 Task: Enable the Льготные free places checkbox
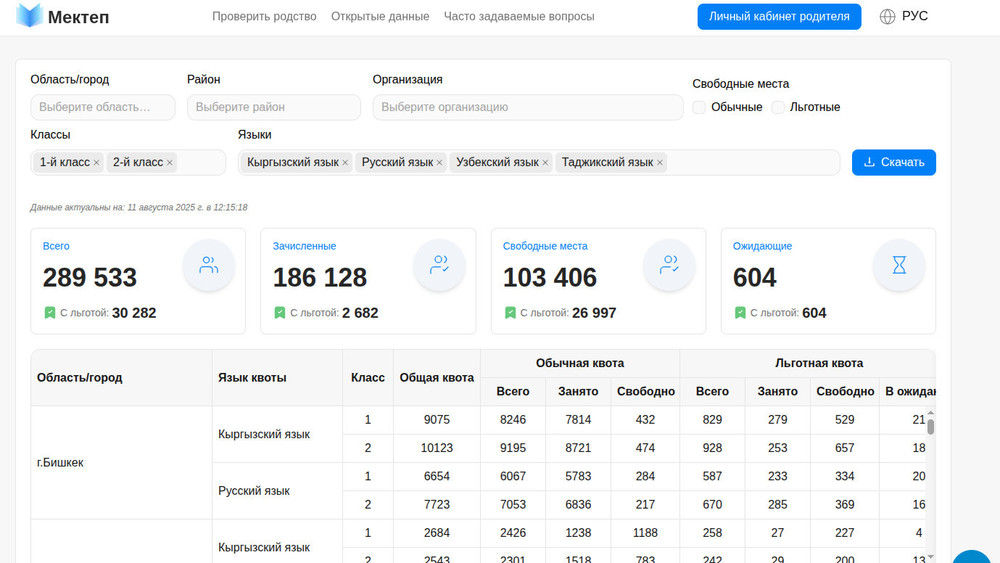pos(778,107)
